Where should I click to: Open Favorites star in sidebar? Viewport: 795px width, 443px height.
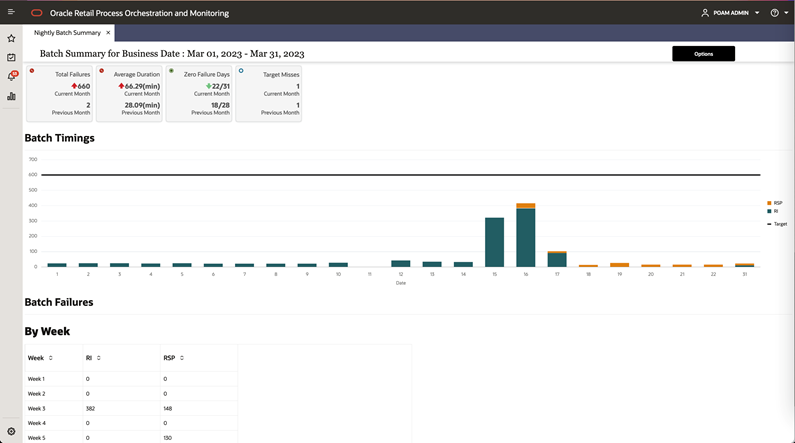point(11,39)
